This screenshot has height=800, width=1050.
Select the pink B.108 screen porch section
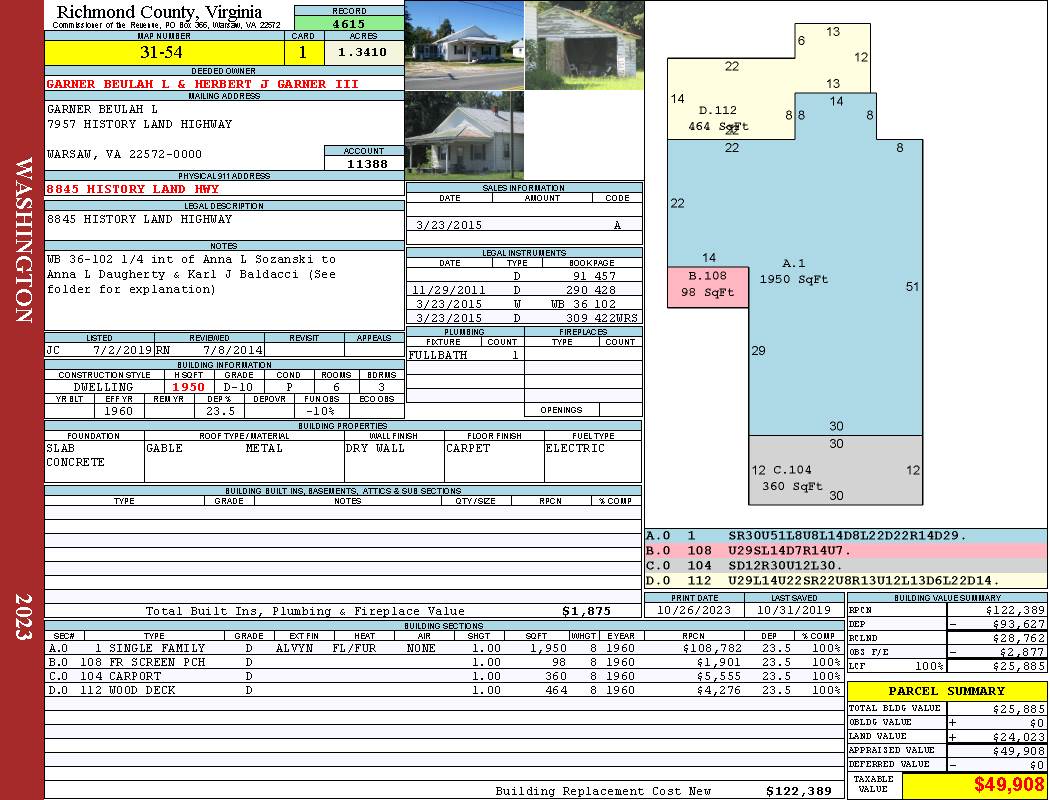708,287
